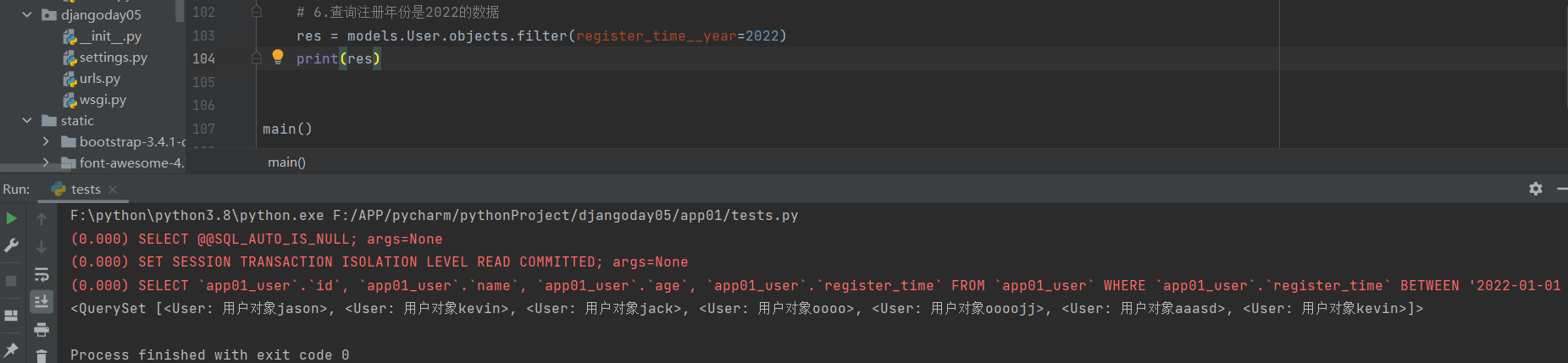Collapse the djangoday05 folder
Screen dimensions: 1568x363
click(x=27, y=14)
